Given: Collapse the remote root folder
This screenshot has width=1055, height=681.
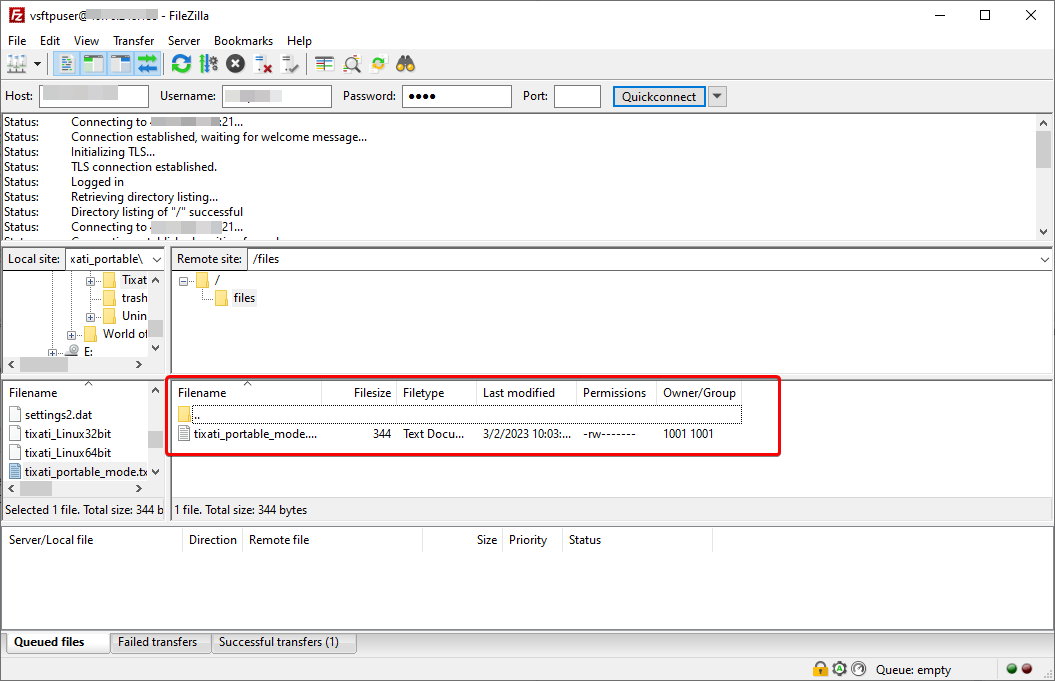Looking at the screenshot, I should pos(183,281).
